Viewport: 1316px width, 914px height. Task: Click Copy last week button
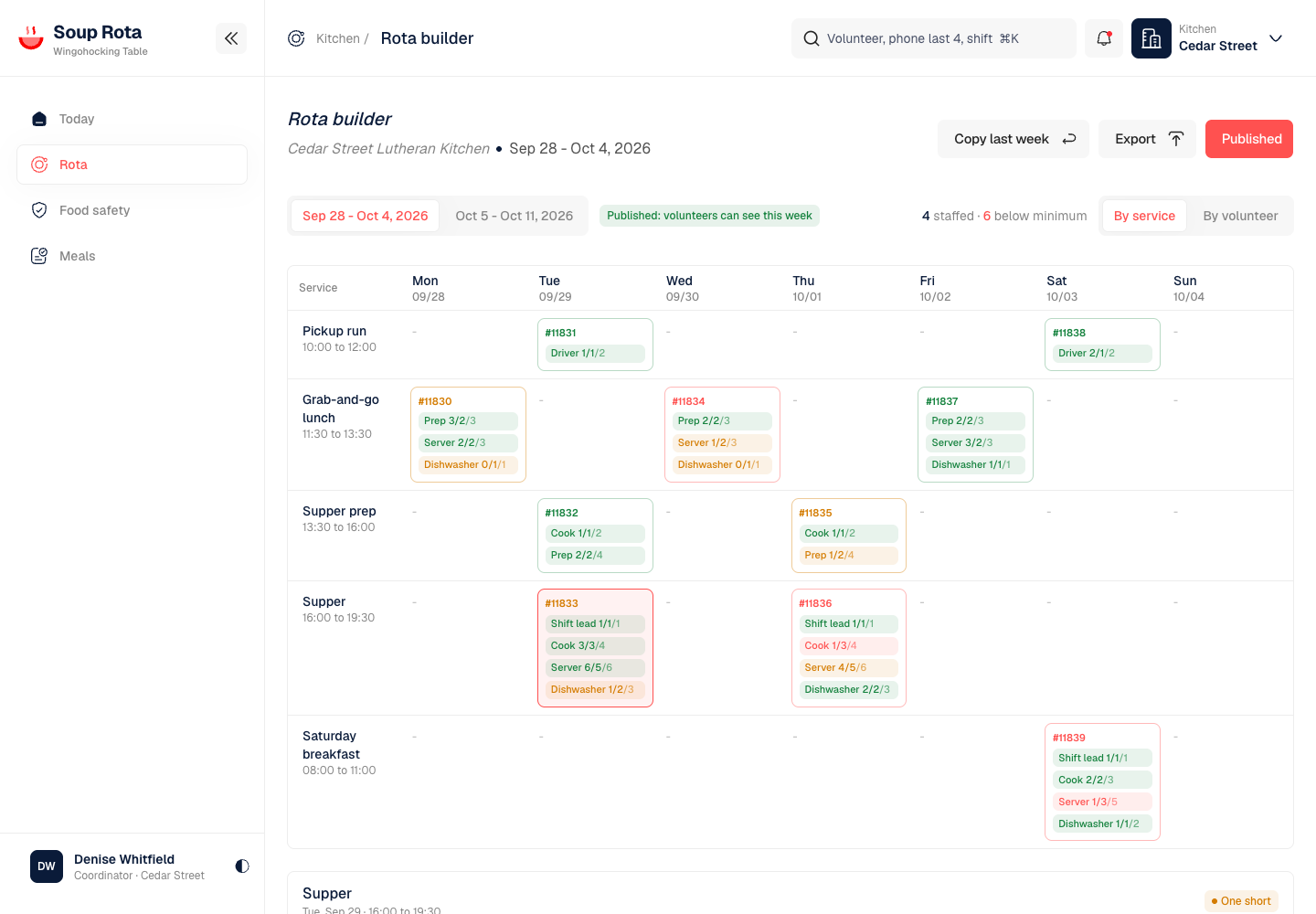(x=1014, y=139)
